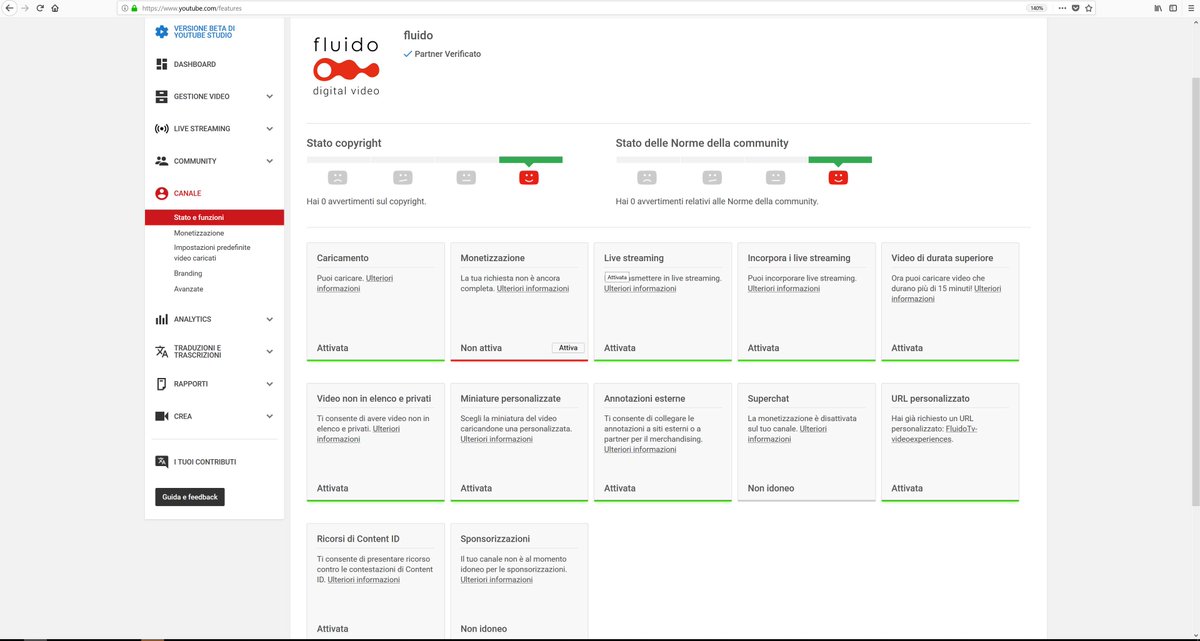Viewport: 1200px width, 641px height.
Task: Select the Stato e funzioni menu item
Action: pos(214,217)
